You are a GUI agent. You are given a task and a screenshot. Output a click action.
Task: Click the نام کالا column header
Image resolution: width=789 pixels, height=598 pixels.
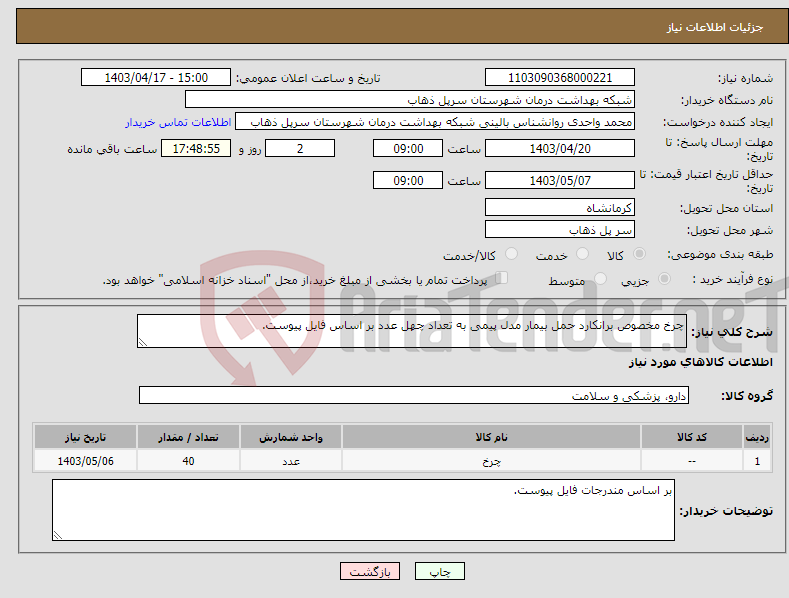(491, 437)
